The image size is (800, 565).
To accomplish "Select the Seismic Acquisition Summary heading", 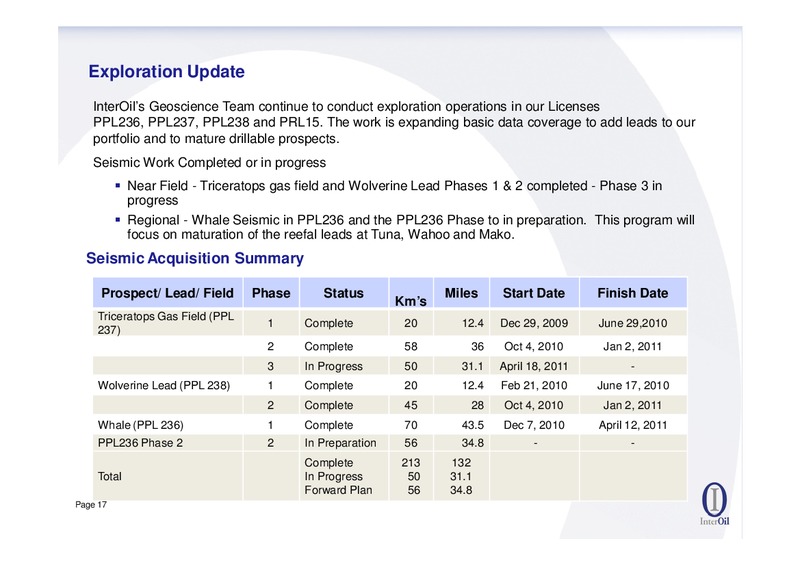I will [x=195, y=258].
